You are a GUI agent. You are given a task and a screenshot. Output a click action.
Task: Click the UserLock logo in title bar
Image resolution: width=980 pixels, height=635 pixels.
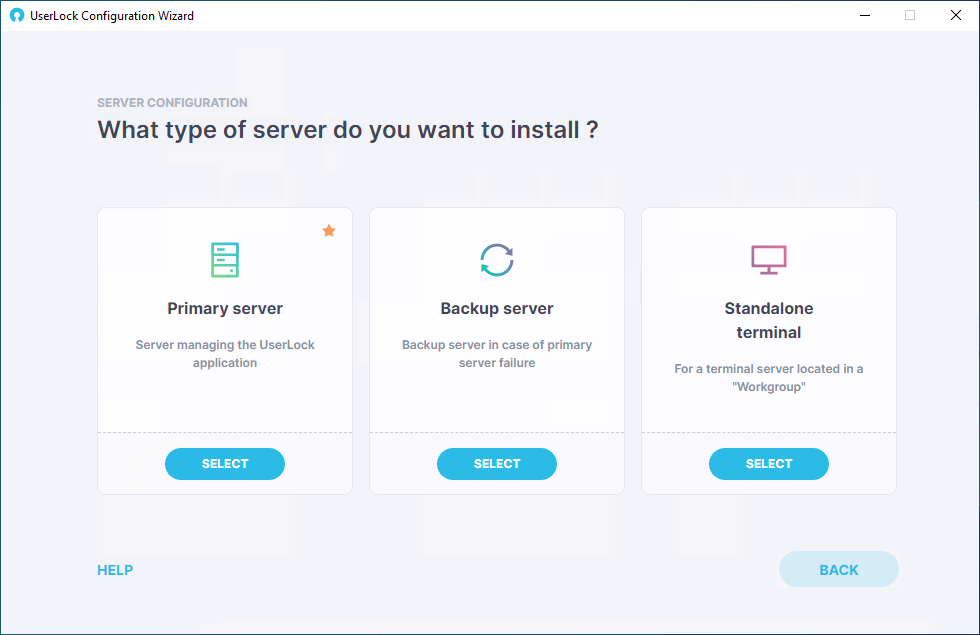click(x=17, y=16)
